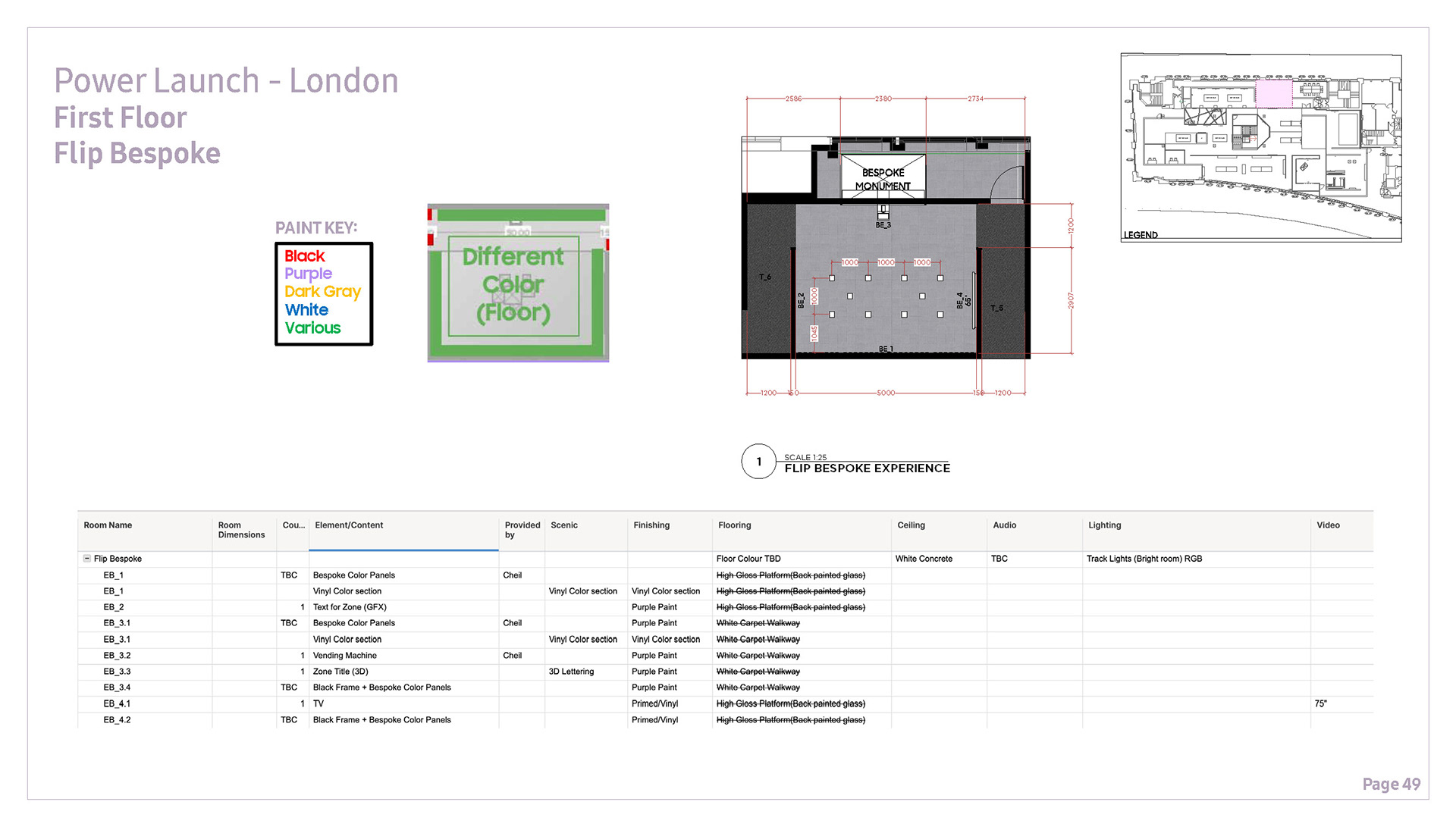Click the Bespoke Monument box in plan
This screenshot has height=827, width=1456.
(883, 179)
